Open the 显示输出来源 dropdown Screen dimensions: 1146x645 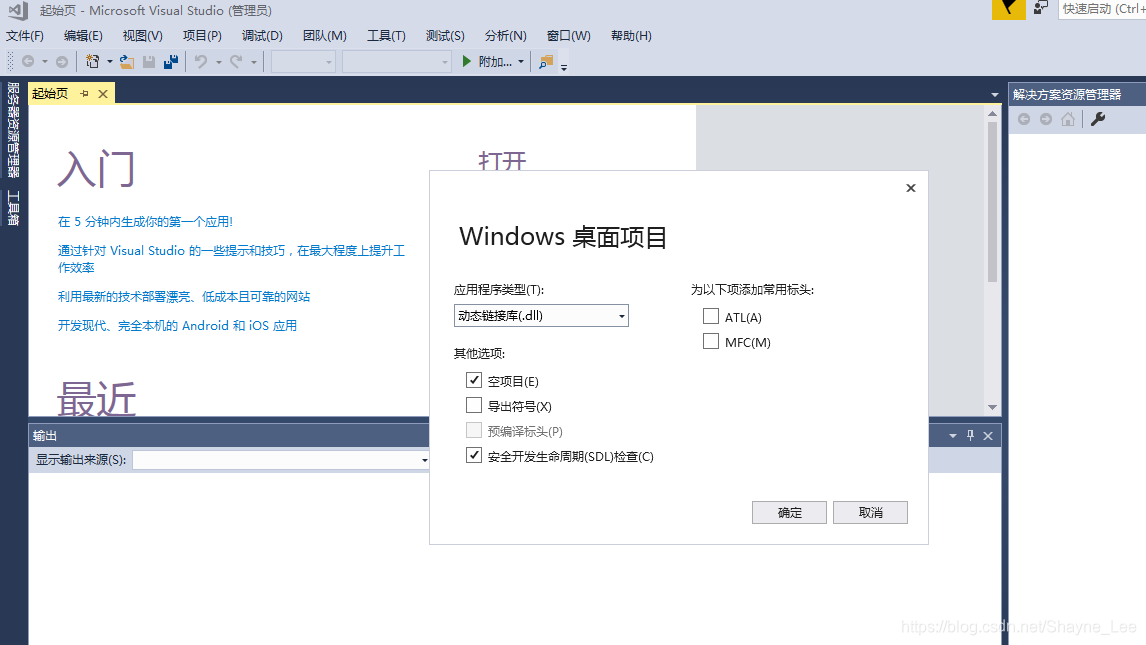pyautogui.click(x=281, y=459)
